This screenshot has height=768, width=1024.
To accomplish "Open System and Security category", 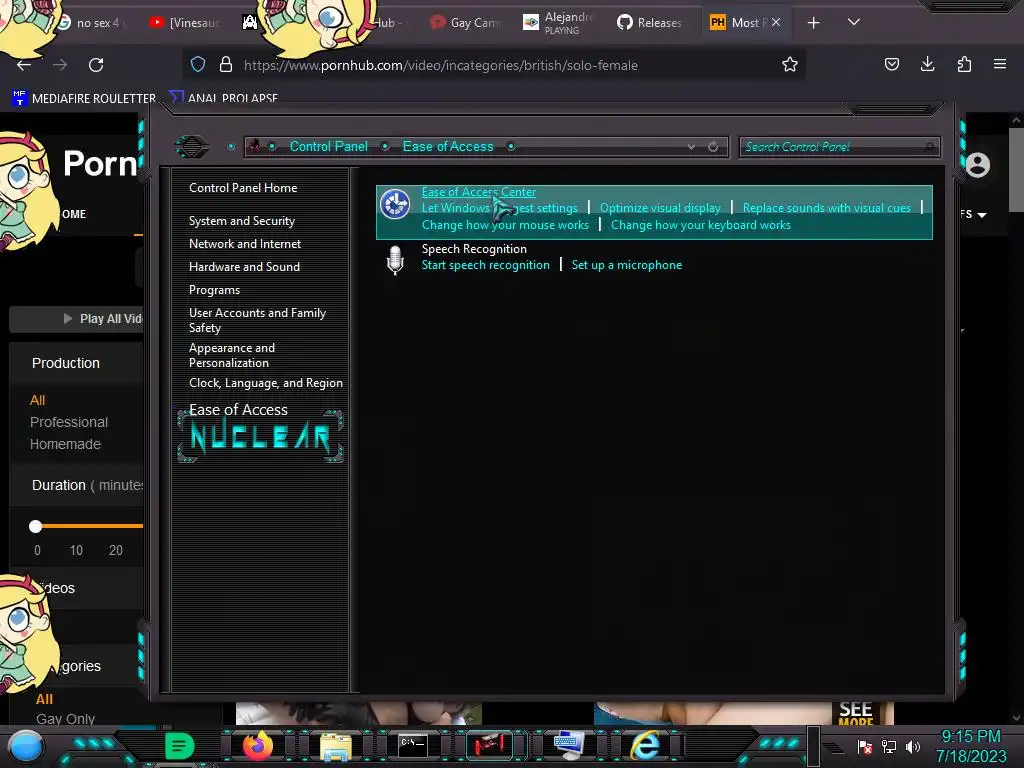I will tap(242, 221).
